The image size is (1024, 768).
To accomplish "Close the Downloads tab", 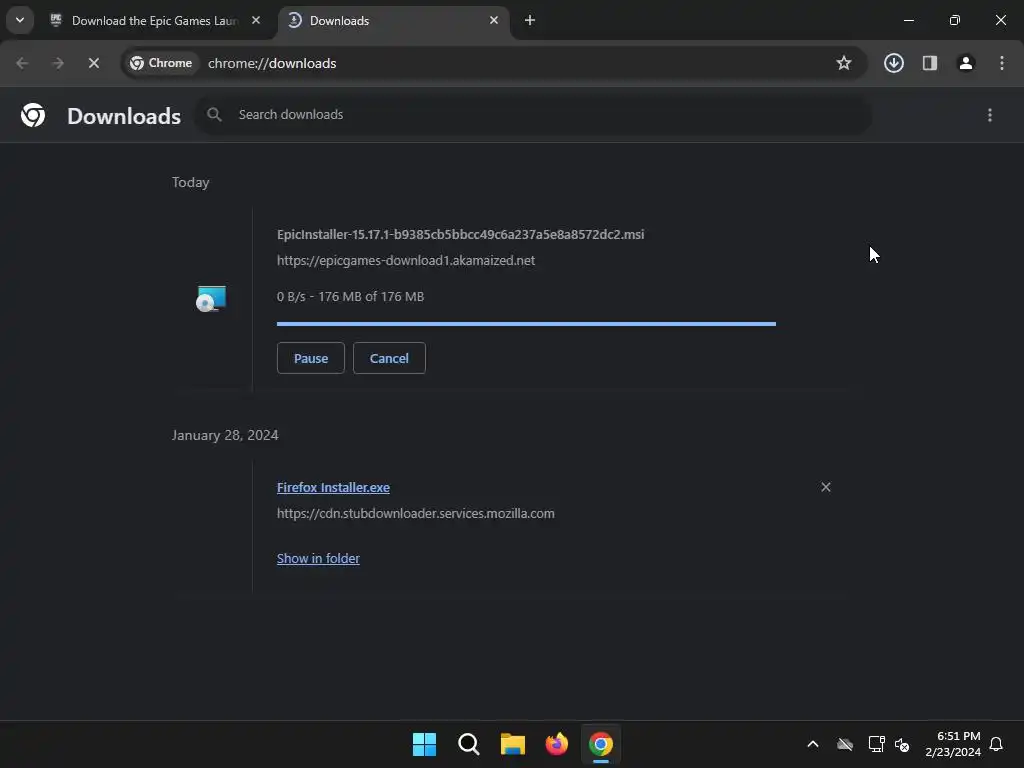I will pos(494,20).
